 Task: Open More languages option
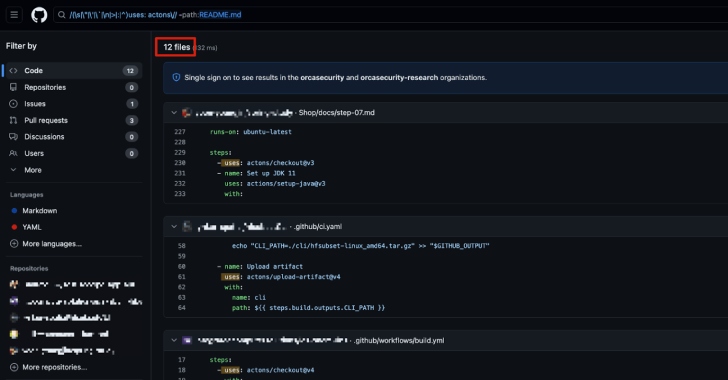pos(52,243)
